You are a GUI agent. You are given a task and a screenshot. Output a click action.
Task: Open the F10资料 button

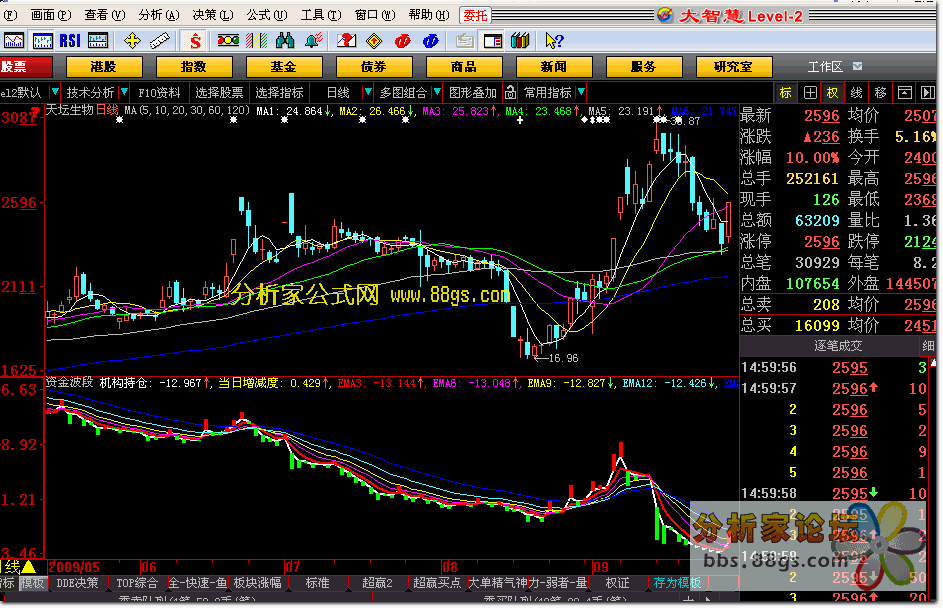(x=159, y=93)
